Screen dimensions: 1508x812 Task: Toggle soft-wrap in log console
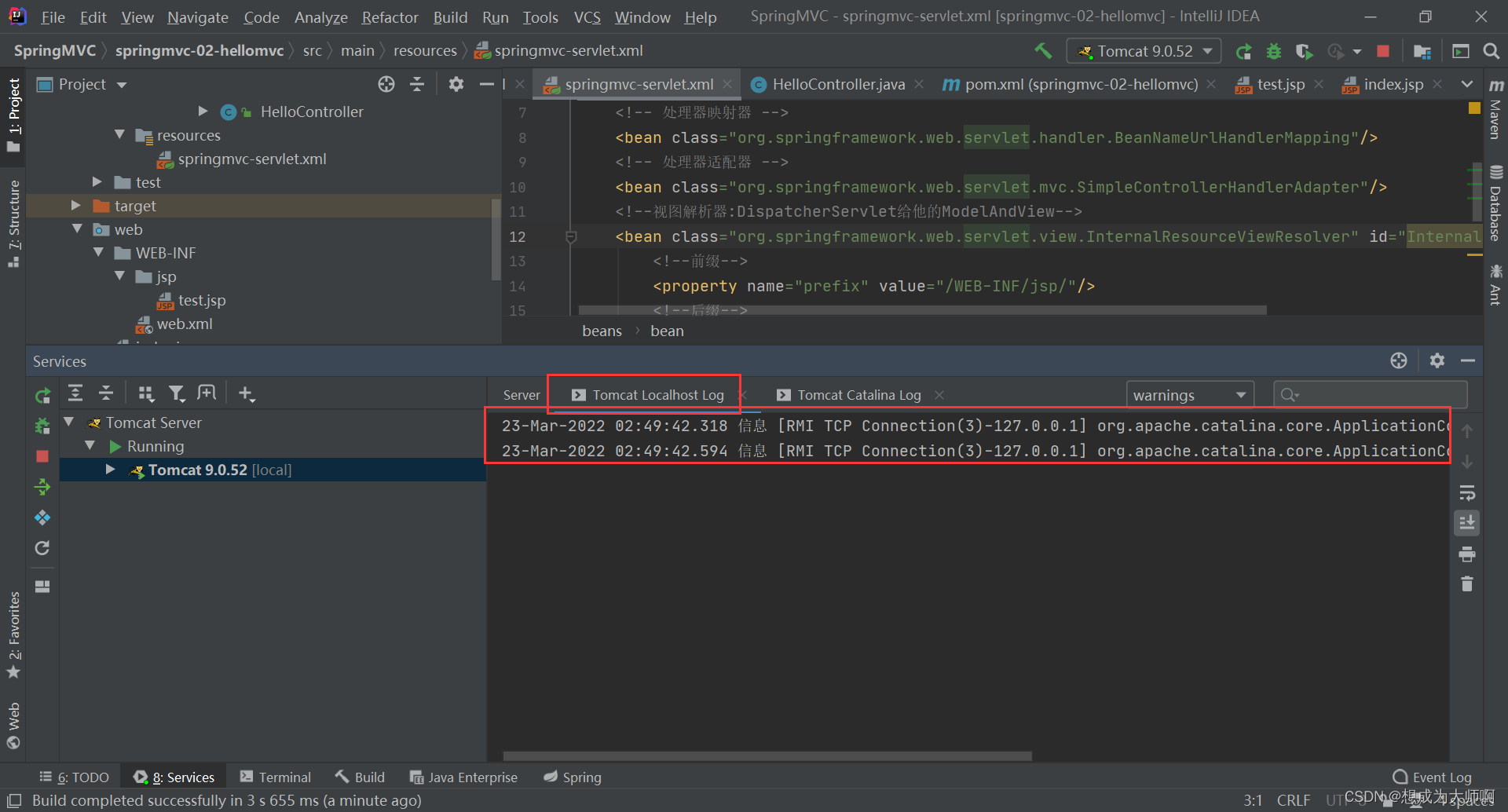click(1466, 493)
